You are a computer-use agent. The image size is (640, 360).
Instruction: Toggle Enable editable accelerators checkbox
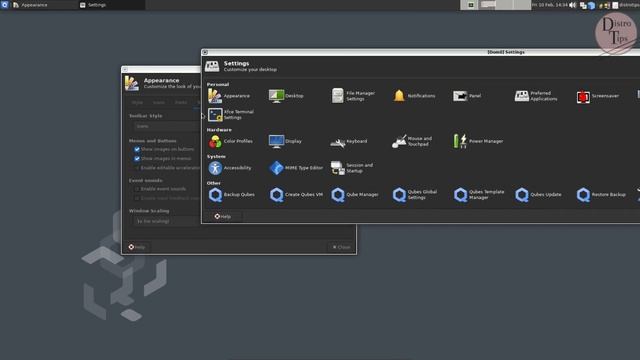coord(137,168)
